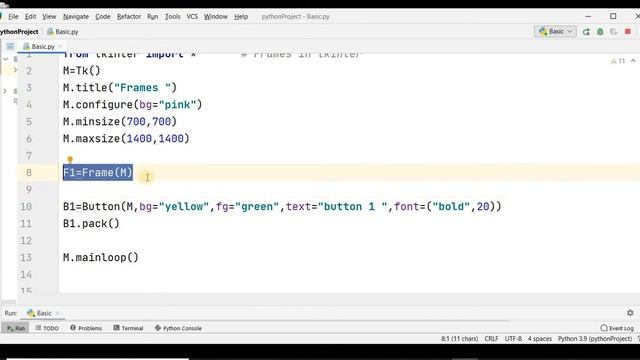This screenshot has width=640, height=360.
Task: Click Basic.py in the breadcrumb bar
Action: (62, 31)
